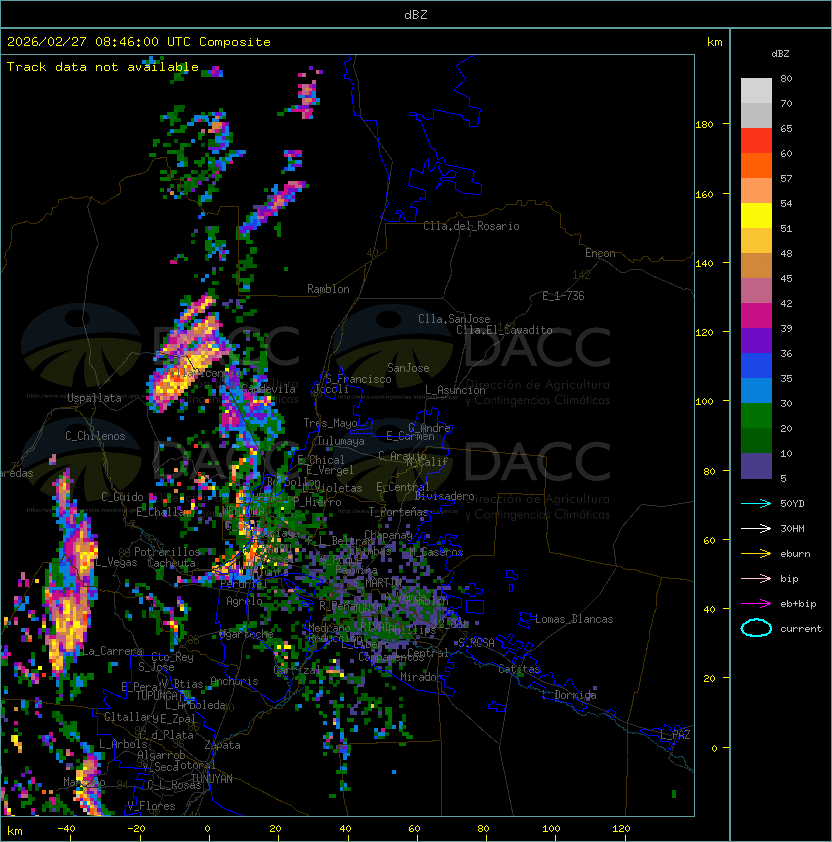Click the 'Tres_Mayo' place label
The width and height of the screenshot is (832, 842).
330,423
